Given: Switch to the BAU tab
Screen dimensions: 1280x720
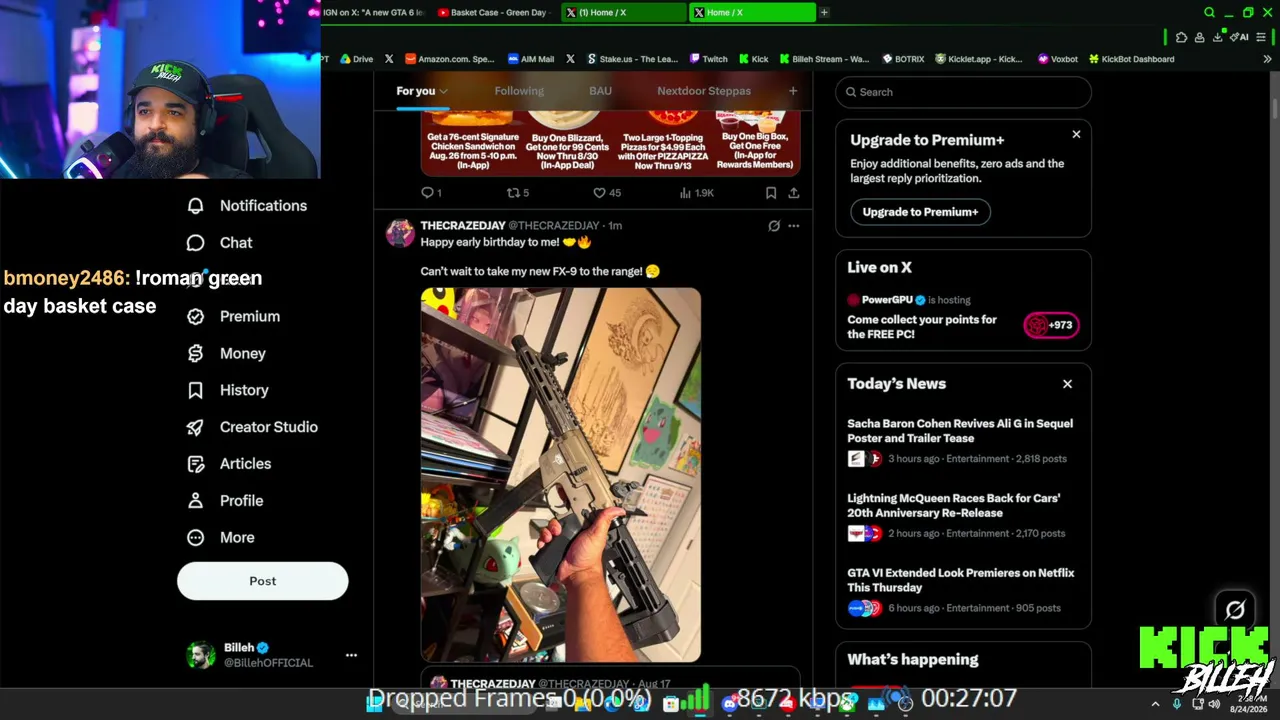Looking at the screenshot, I should click(x=600, y=91).
